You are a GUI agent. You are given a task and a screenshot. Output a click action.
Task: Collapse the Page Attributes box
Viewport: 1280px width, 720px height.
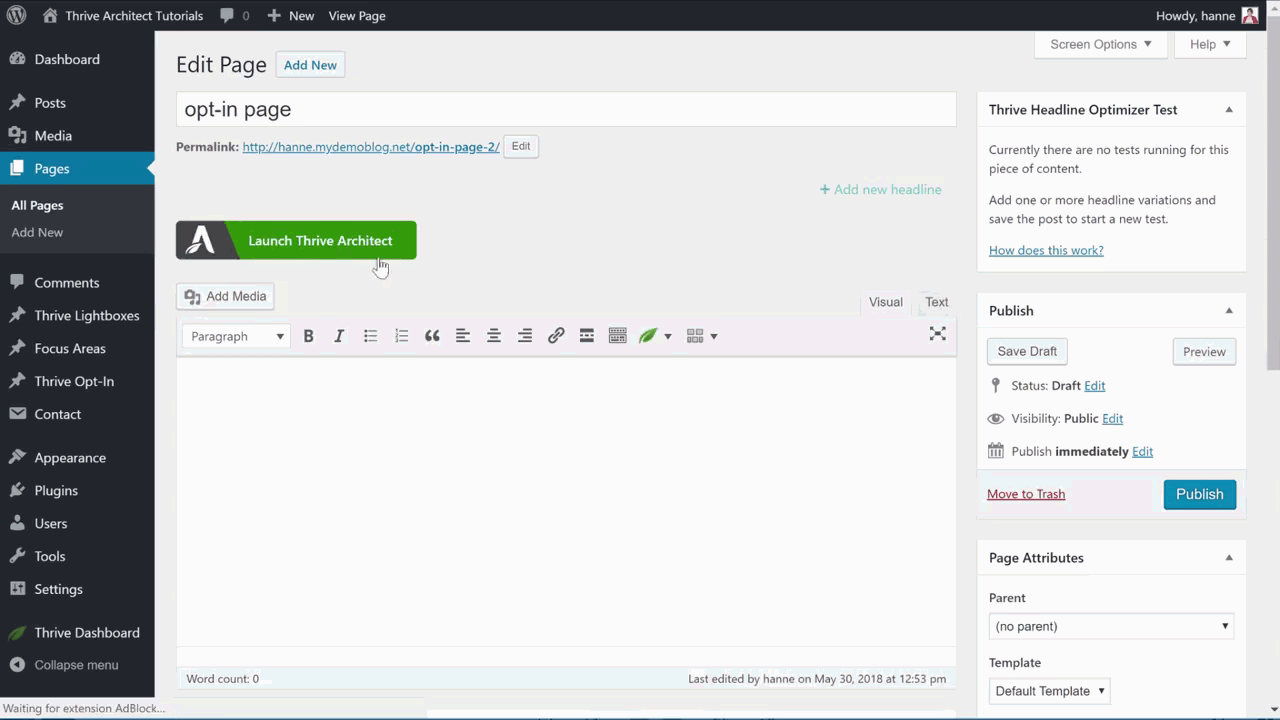click(1229, 558)
